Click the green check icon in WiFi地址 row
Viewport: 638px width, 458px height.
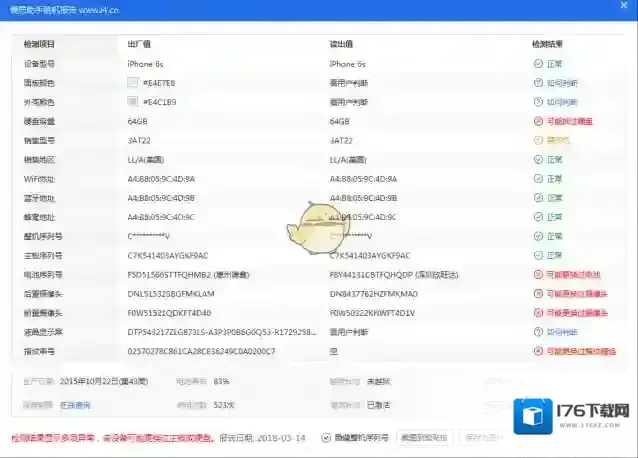pyautogui.click(x=538, y=179)
